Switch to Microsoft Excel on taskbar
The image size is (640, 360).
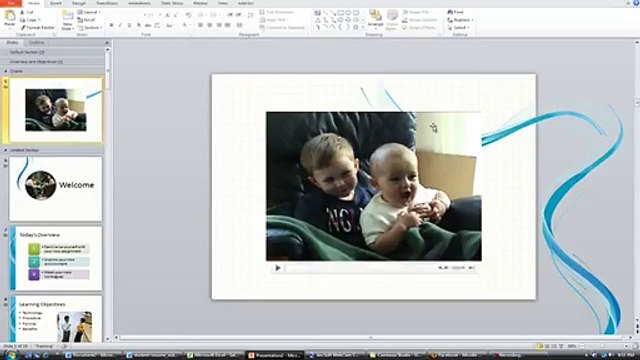click(212, 356)
